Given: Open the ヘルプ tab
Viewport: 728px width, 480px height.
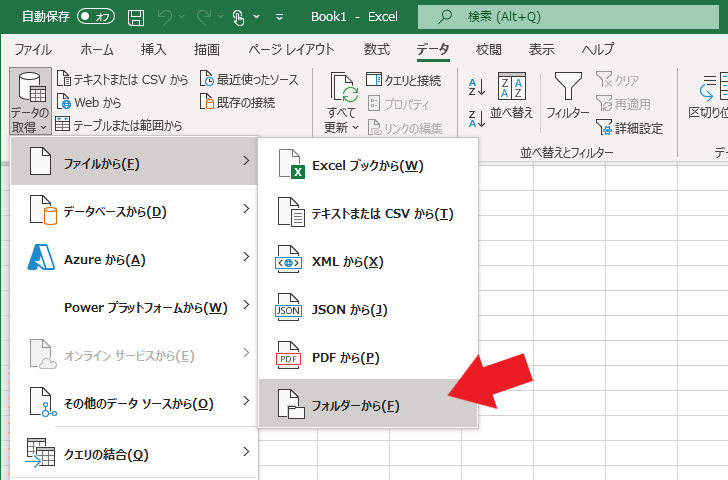Looking at the screenshot, I should tap(598, 49).
